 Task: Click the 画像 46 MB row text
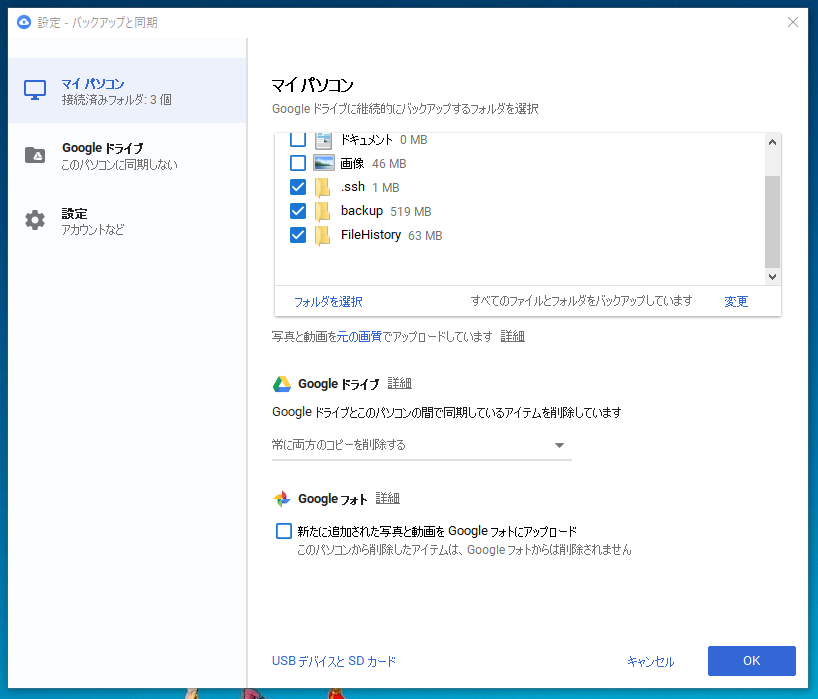pos(373,163)
